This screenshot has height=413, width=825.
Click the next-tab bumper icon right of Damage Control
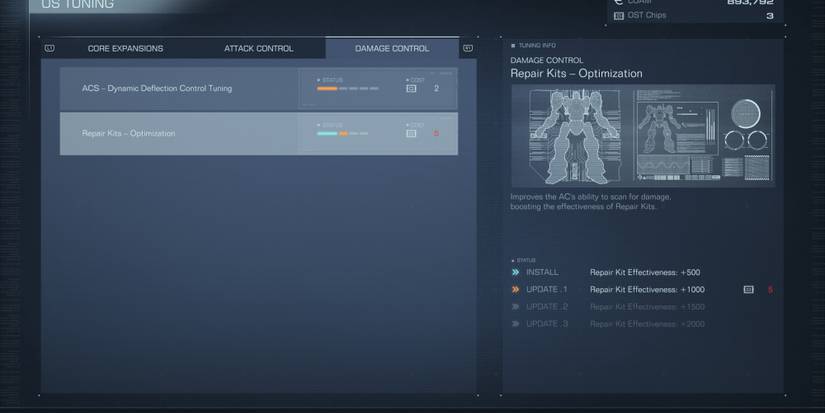pos(468,48)
